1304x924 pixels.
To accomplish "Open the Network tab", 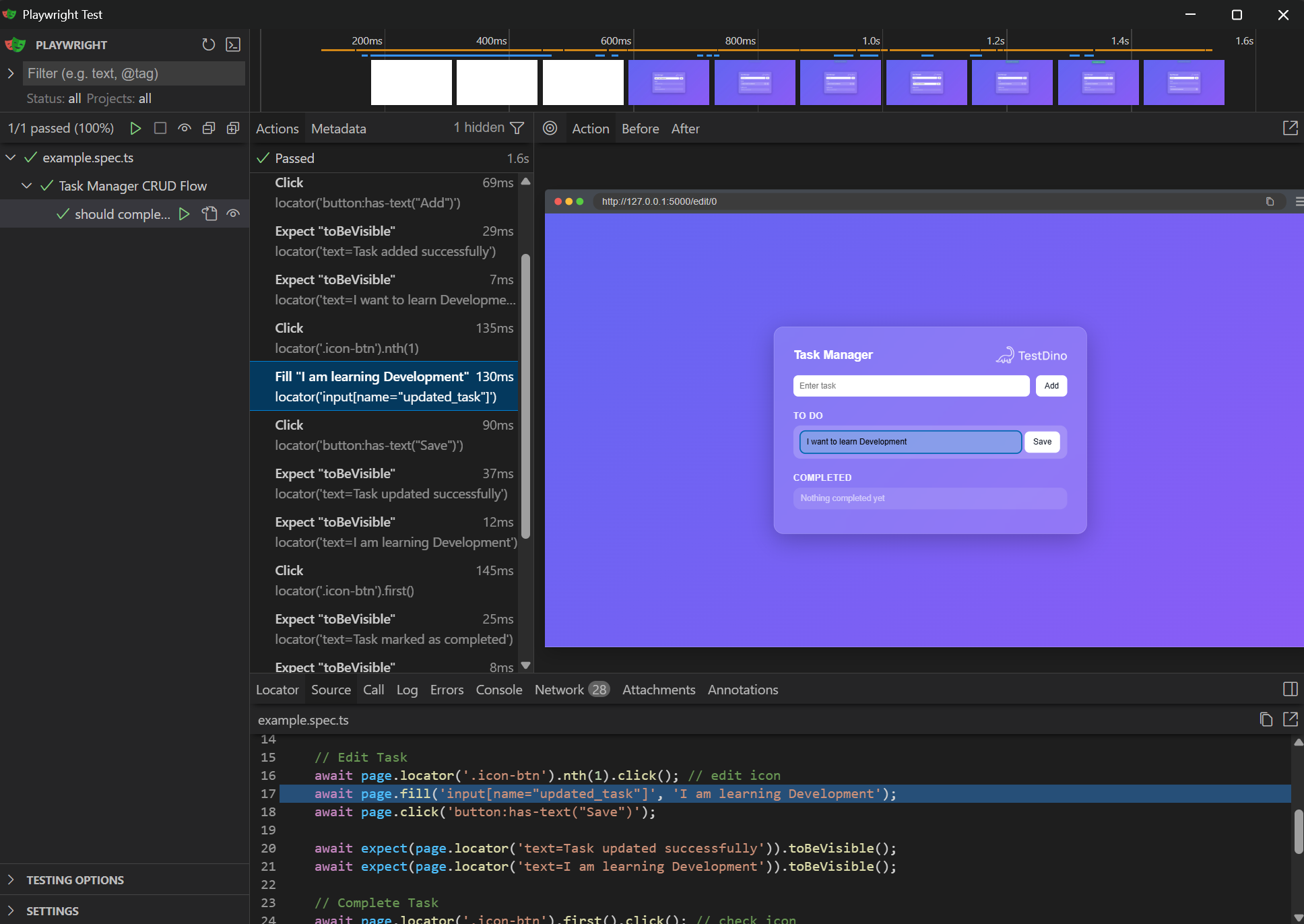I will pos(559,690).
